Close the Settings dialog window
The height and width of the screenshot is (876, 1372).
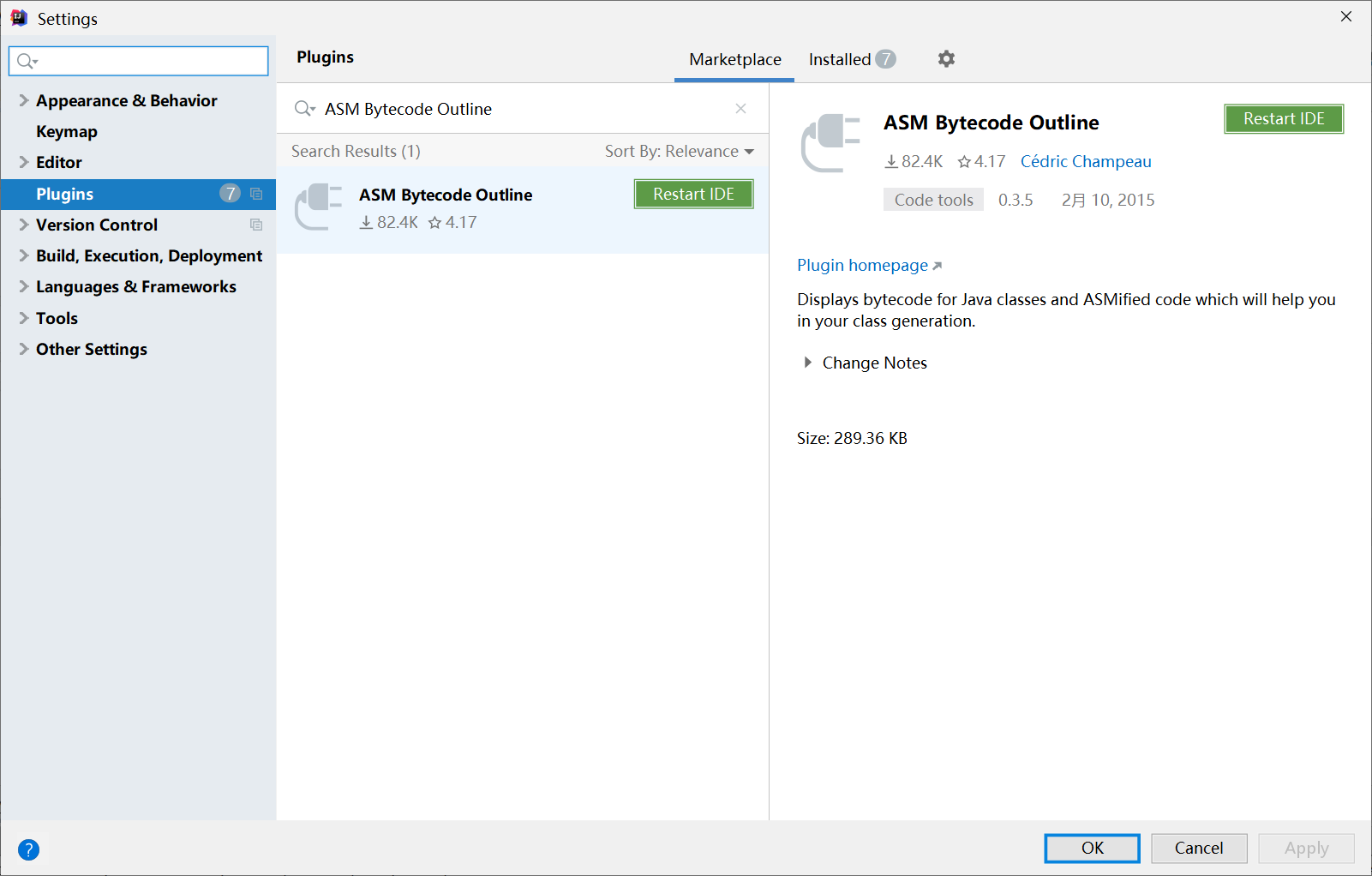click(1346, 16)
